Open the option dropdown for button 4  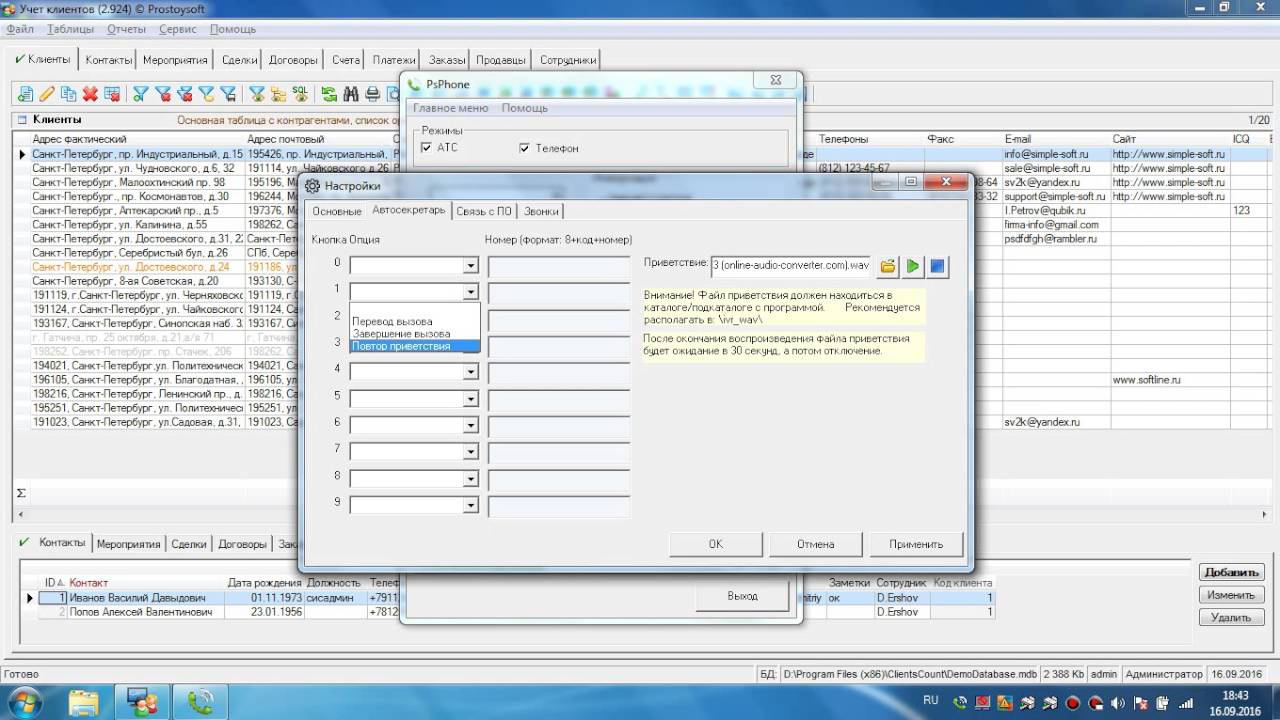[471, 372]
